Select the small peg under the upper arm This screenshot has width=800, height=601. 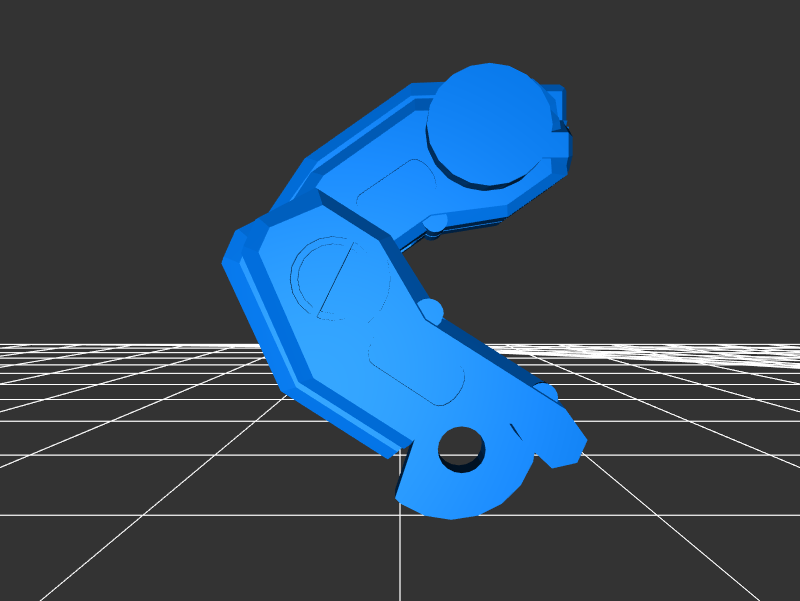[436, 222]
